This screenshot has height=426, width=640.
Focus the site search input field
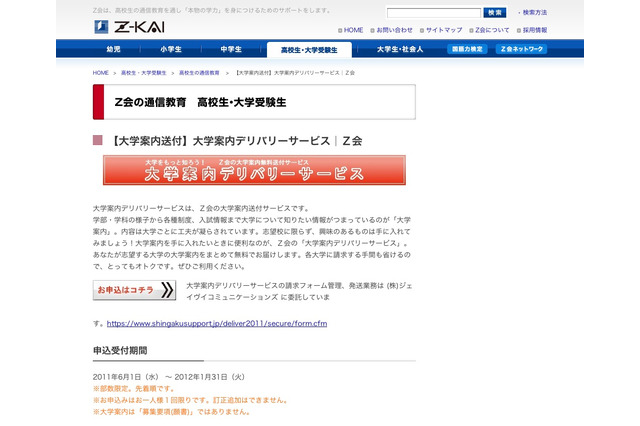coord(433,13)
